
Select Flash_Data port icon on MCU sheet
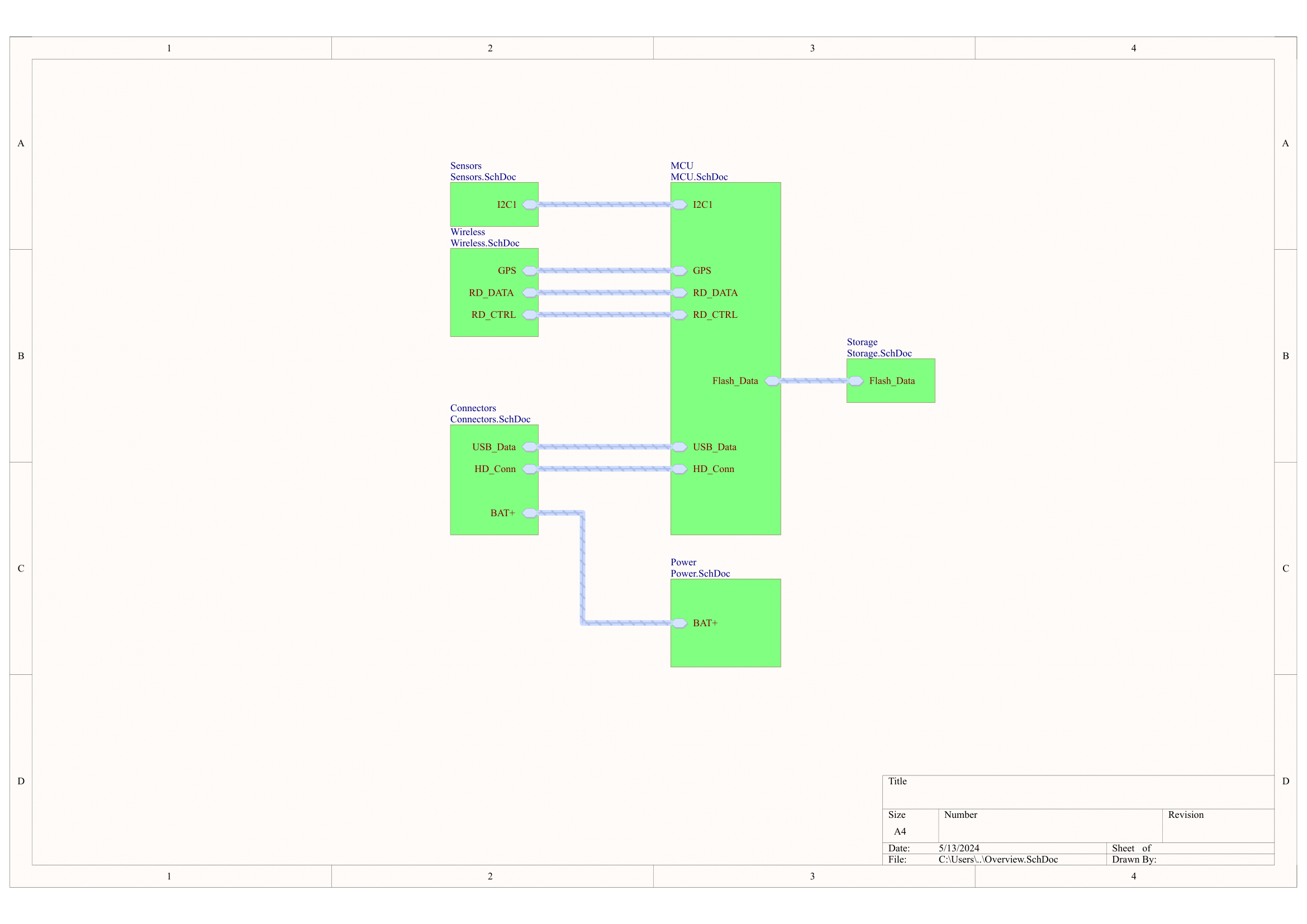coord(772,380)
